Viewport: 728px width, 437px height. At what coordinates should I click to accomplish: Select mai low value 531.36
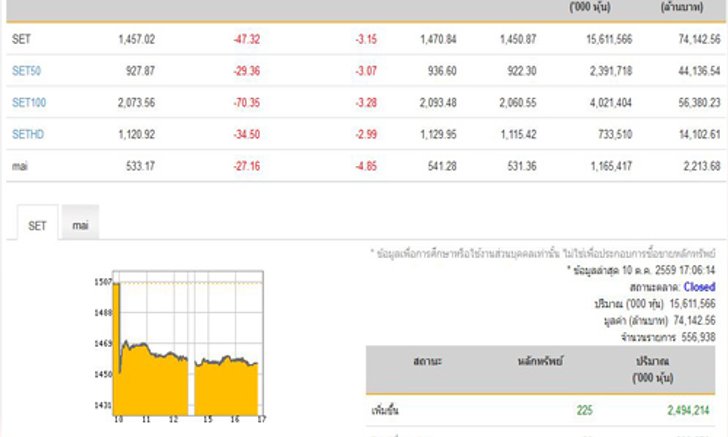point(522,166)
